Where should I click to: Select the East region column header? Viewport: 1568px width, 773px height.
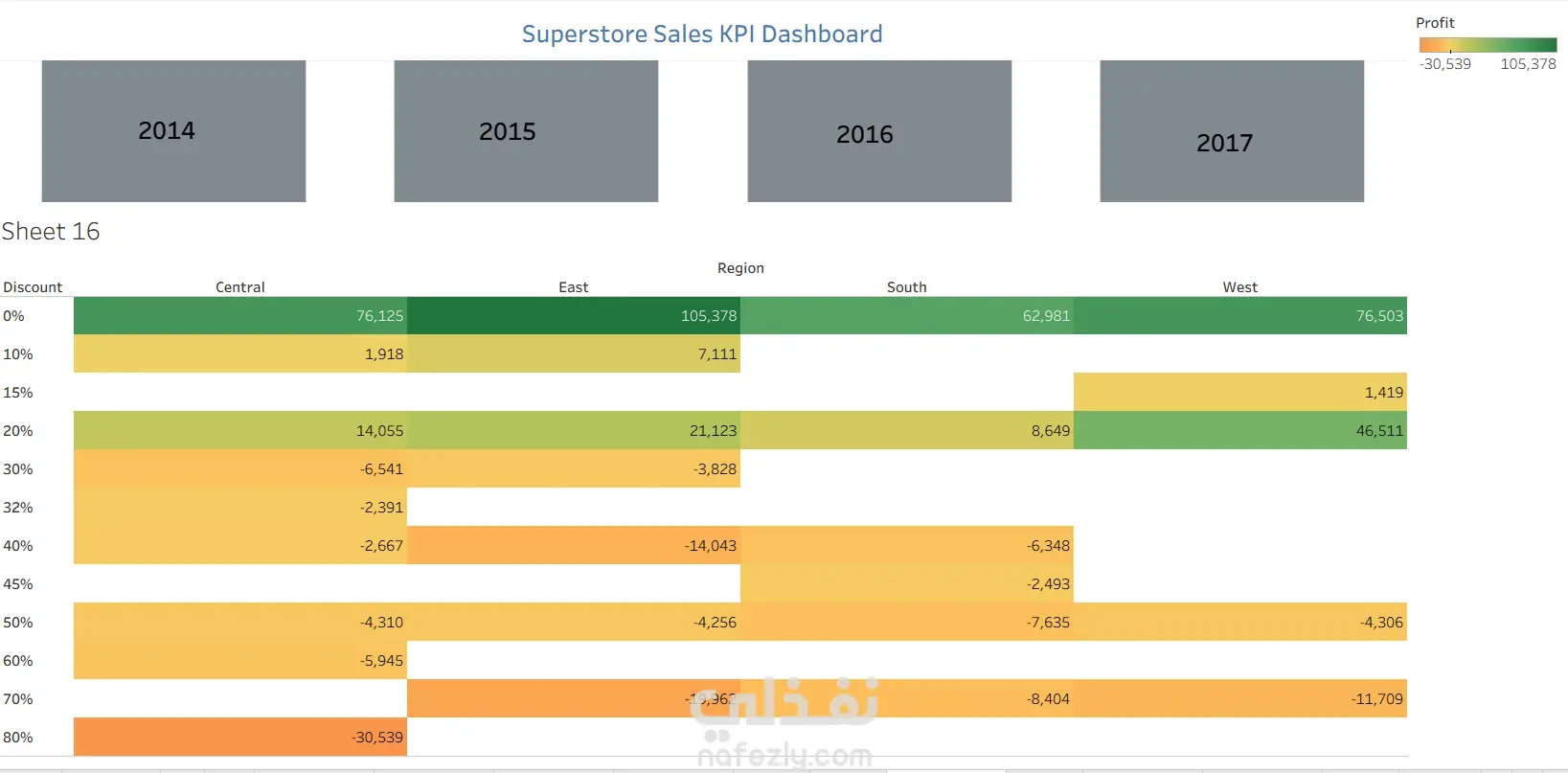[x=573, y=287]
